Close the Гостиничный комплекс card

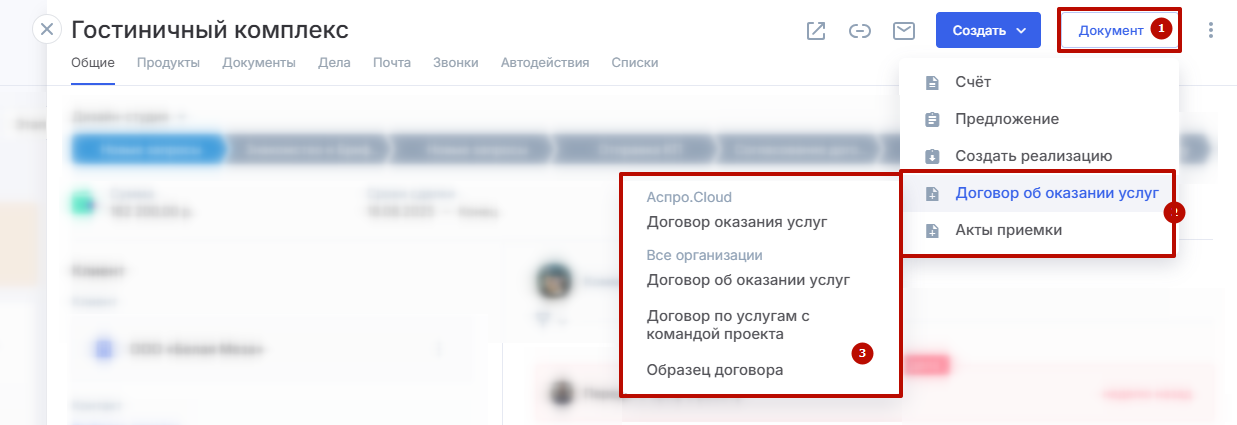pyautogui.click(x=47, y=29)
